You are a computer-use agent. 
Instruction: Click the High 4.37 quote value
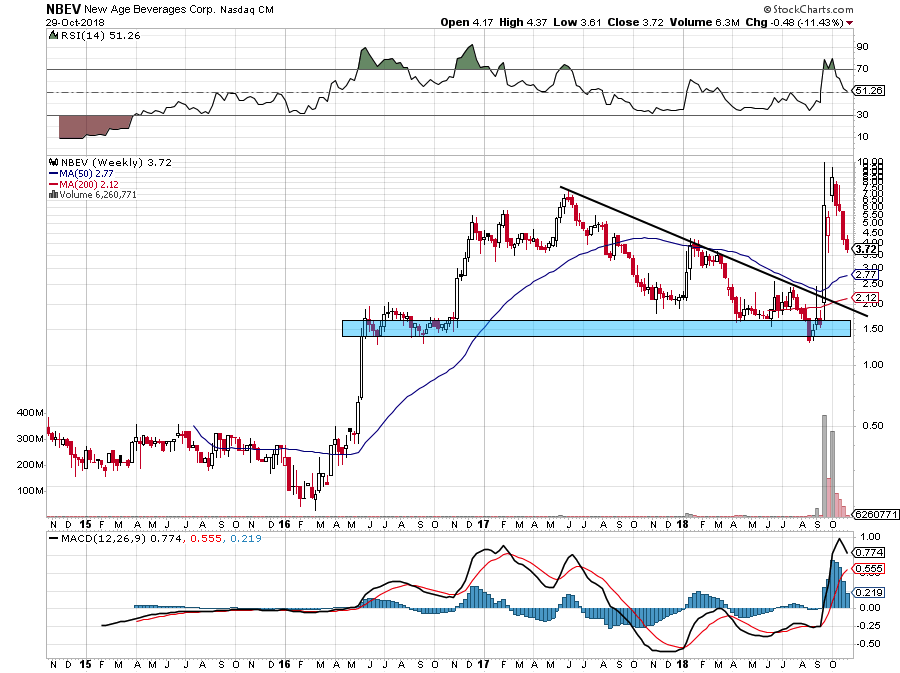pos(523,22)
